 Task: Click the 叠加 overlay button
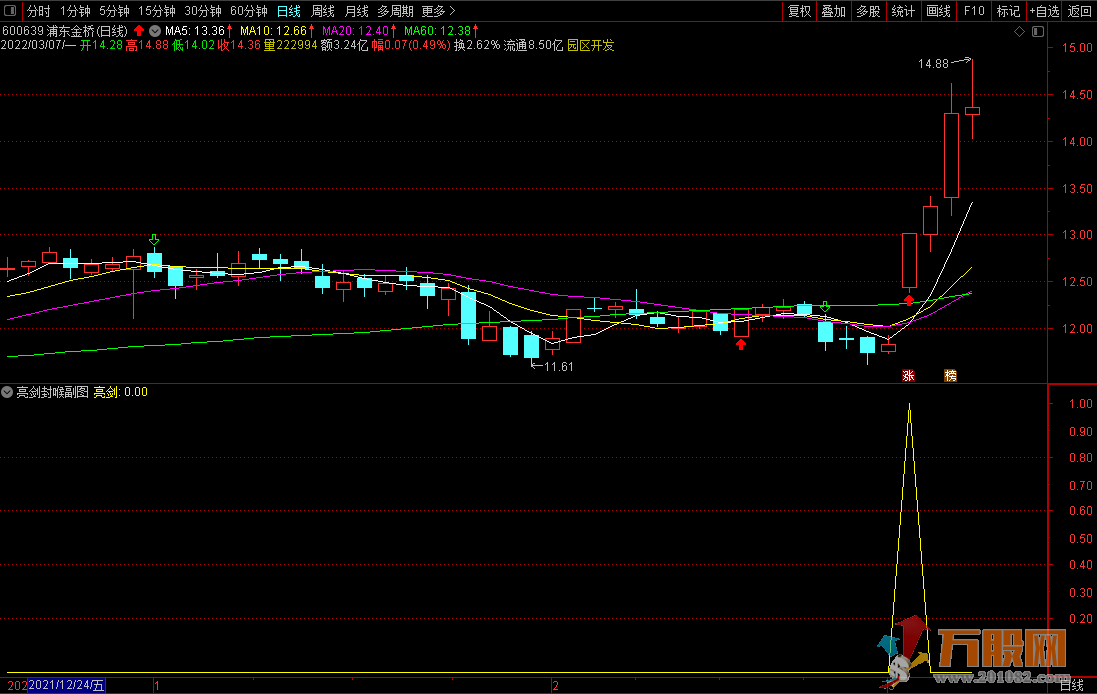click(833, 11)
